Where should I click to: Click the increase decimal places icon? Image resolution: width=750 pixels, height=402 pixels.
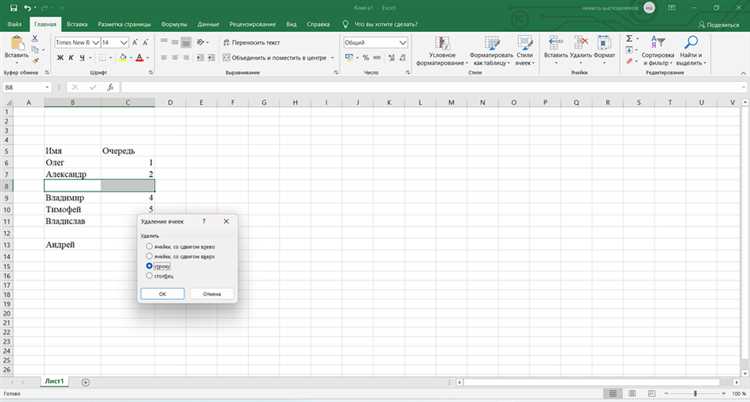(x=391, y=57)
